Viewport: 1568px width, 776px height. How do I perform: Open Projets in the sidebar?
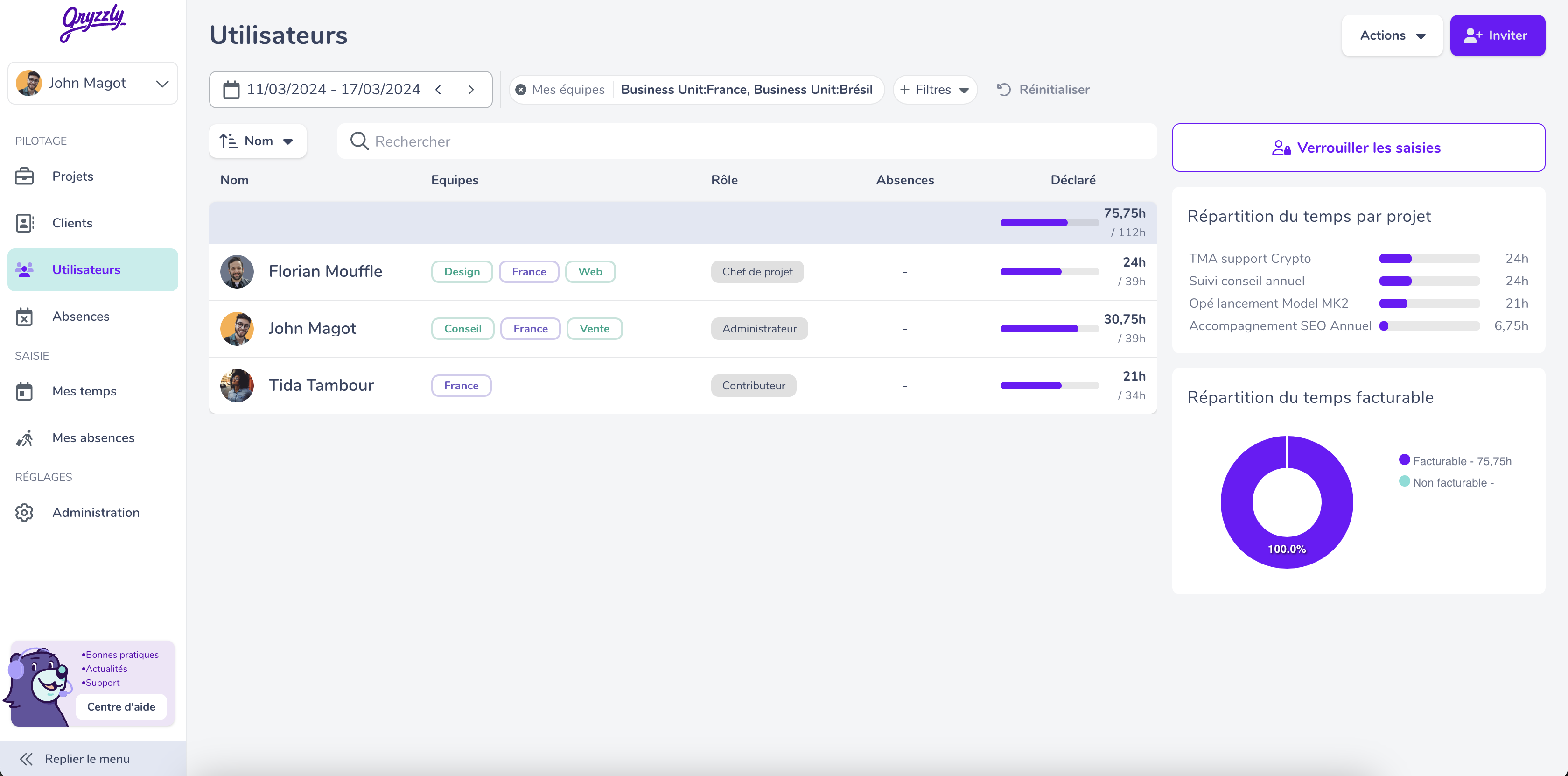click(72, 176)
